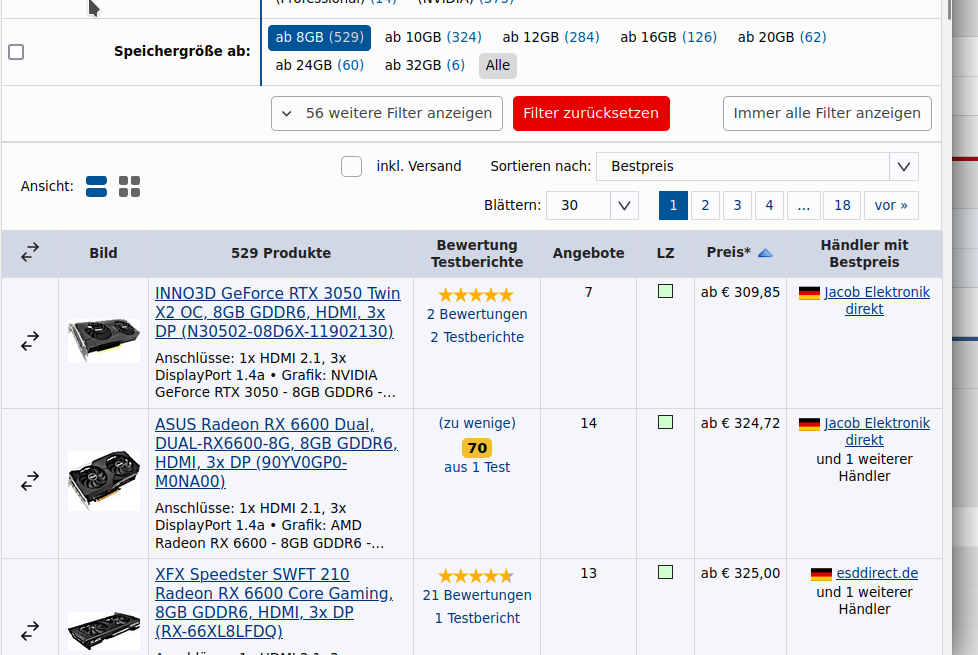
Task: Open 21 Bewertungen for XFX card
Action: click(477, 595)
